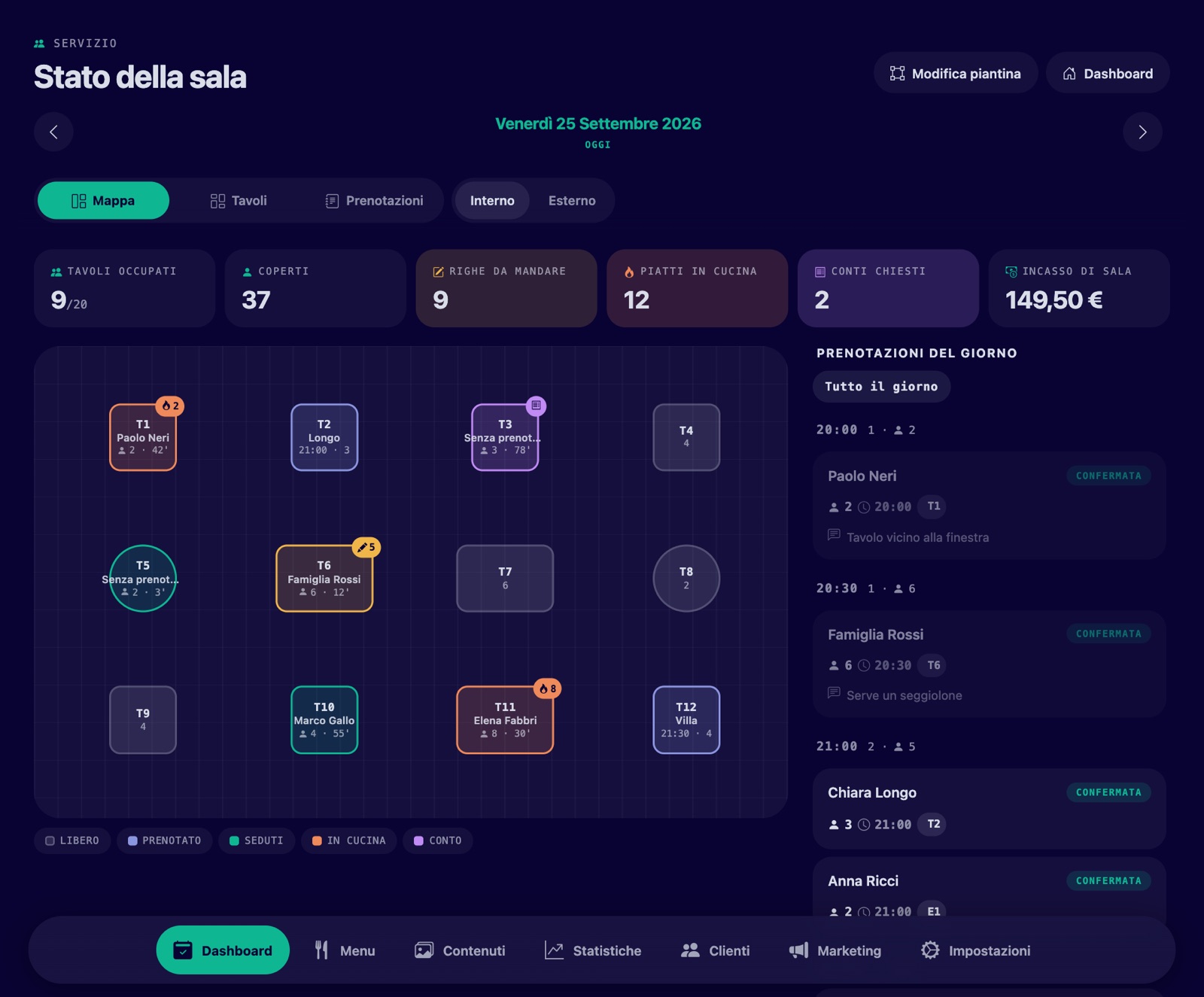1204x997 pixels.
Task: Click the Righe da mandare stat card
Action: click(506, 288)
